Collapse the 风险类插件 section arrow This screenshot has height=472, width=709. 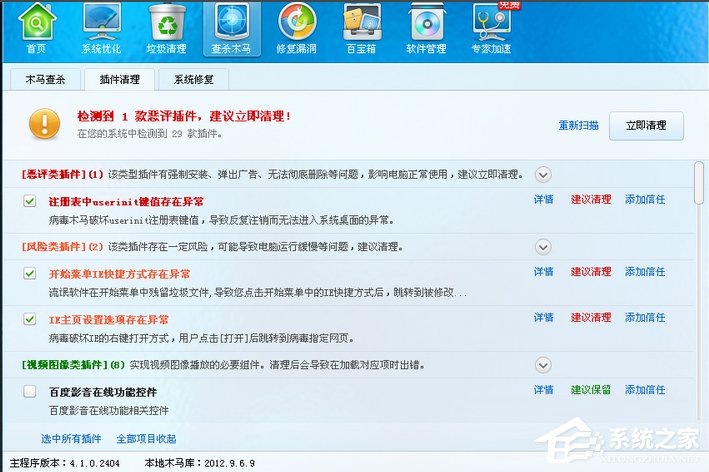pos(543,246)
